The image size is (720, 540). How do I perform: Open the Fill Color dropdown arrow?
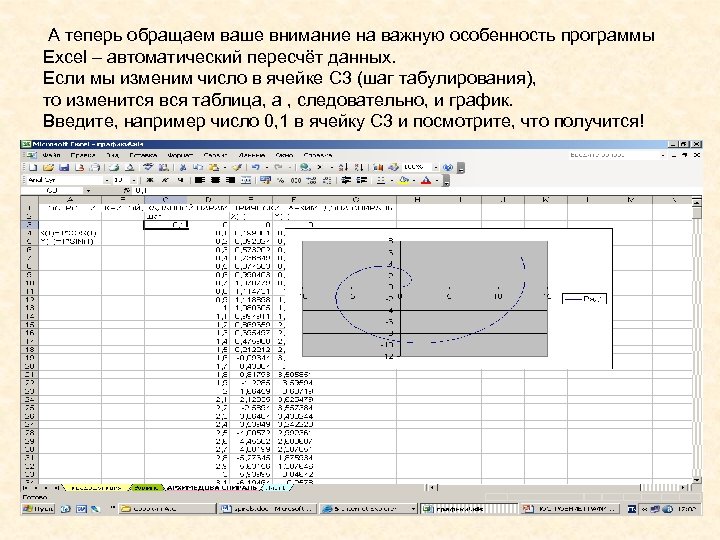pyautogui.click(x=414, y=180)
